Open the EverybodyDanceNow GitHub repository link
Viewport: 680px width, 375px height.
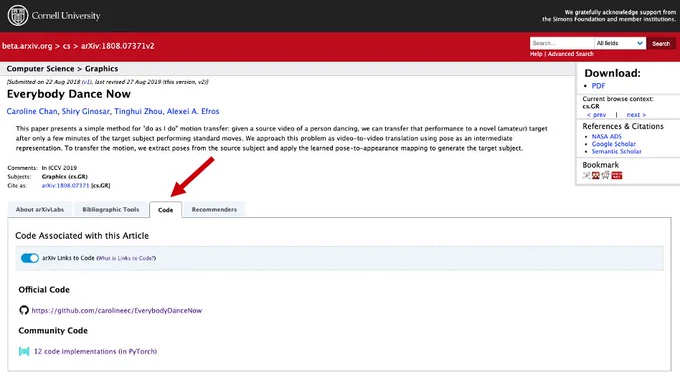pyautogui.click(x=117, y=310)
